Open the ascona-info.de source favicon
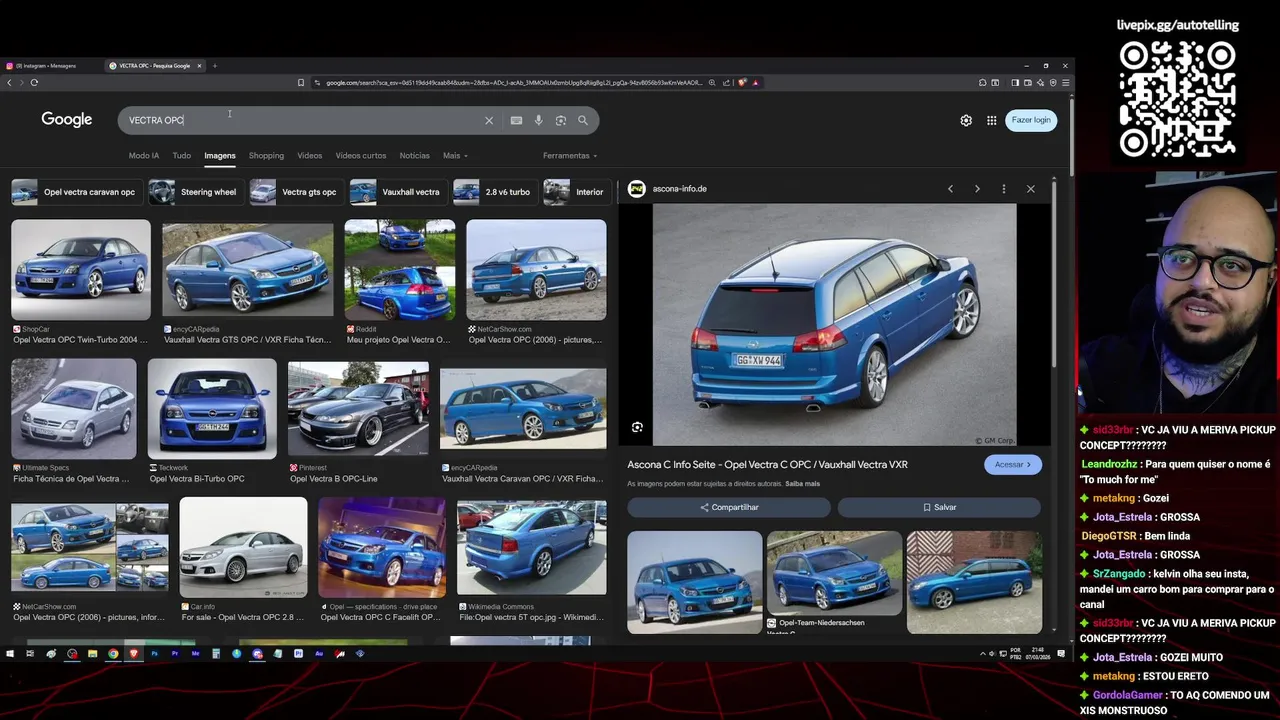The image size is (1280, 720). 636,189
